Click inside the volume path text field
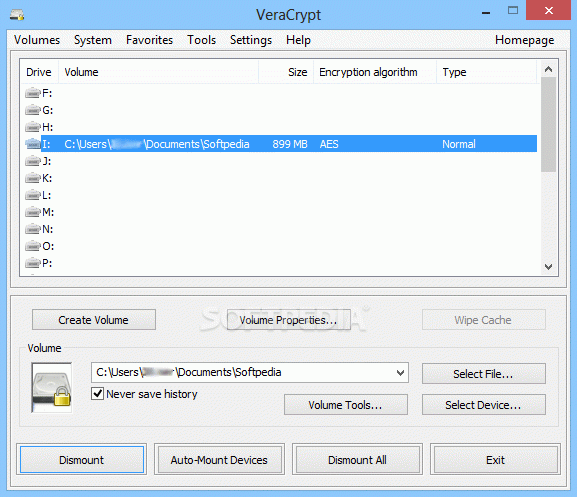This screenshot has width=577, height=497. pyautogui.click(x=243, y=372)
